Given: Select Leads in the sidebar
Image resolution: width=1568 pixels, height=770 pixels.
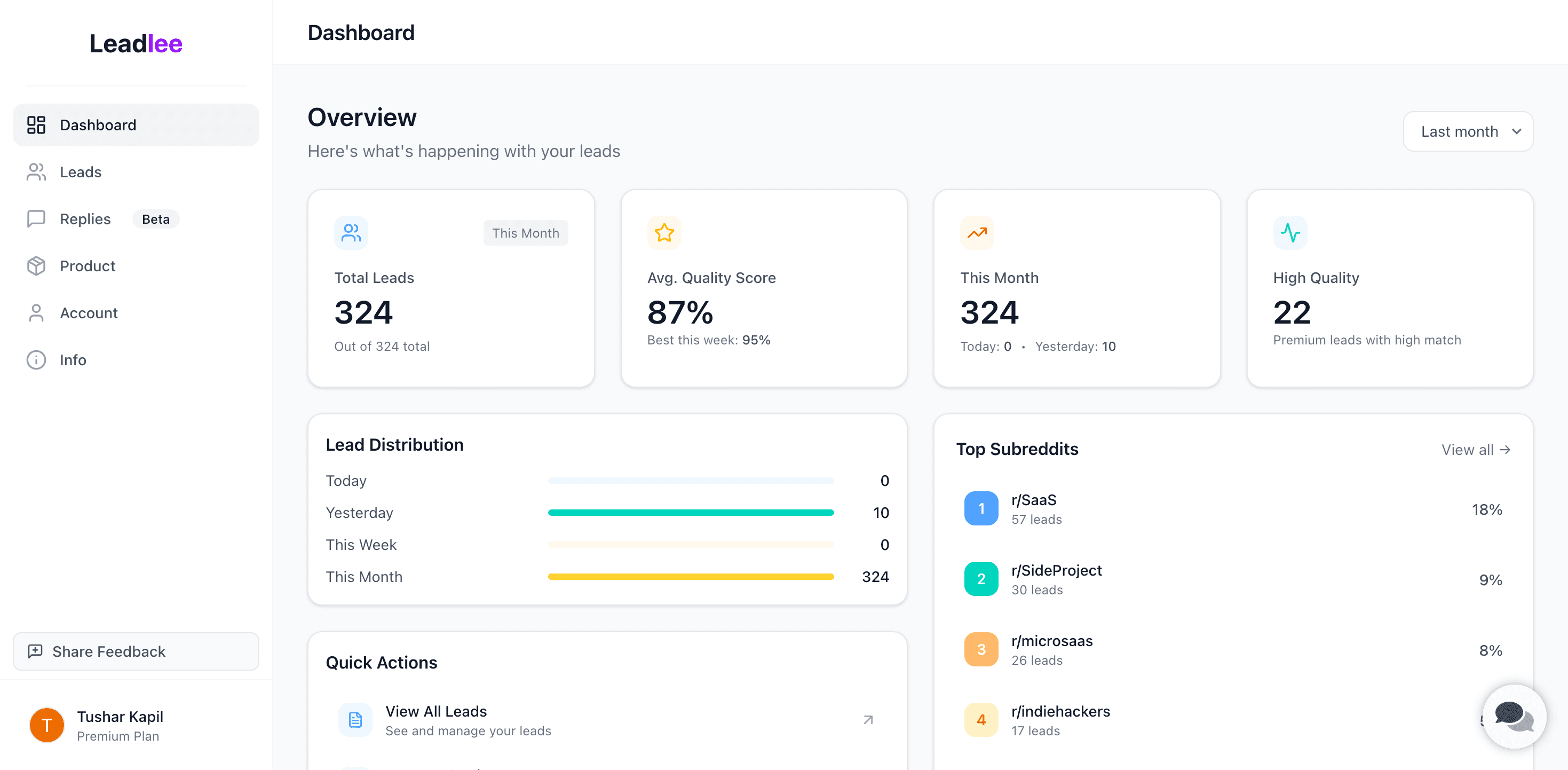Looking at the screenshot, I should point(81,172).
